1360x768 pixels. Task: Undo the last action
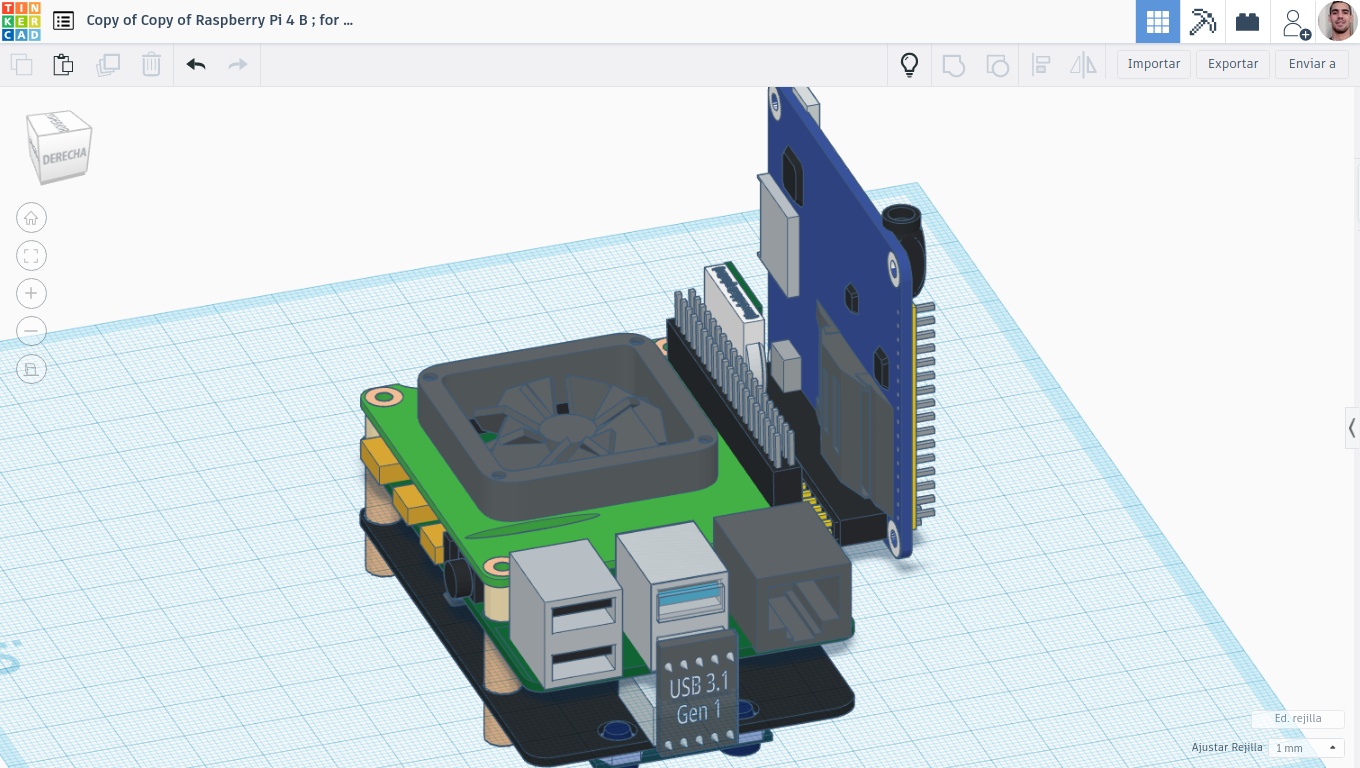coord(196,65)
